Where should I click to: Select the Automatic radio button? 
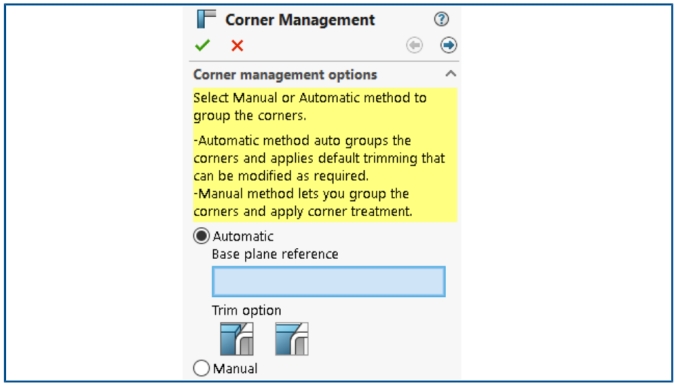coord(201,236)
